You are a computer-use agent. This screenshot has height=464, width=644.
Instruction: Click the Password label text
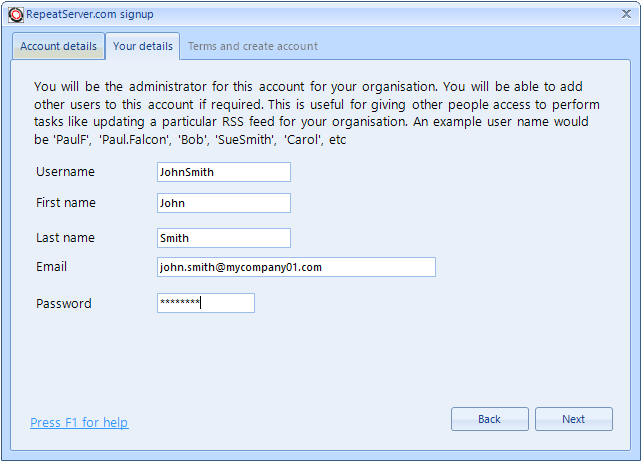63,303
